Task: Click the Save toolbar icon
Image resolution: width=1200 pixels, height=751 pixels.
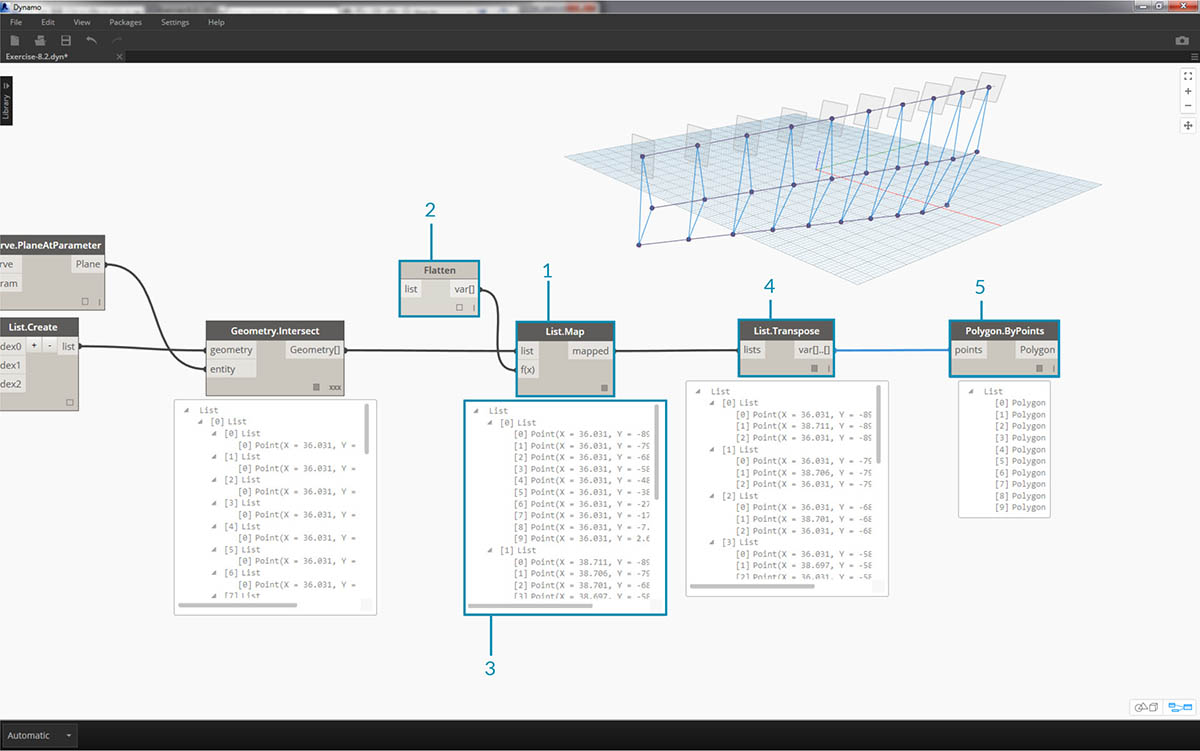Action: coord(66,41)
